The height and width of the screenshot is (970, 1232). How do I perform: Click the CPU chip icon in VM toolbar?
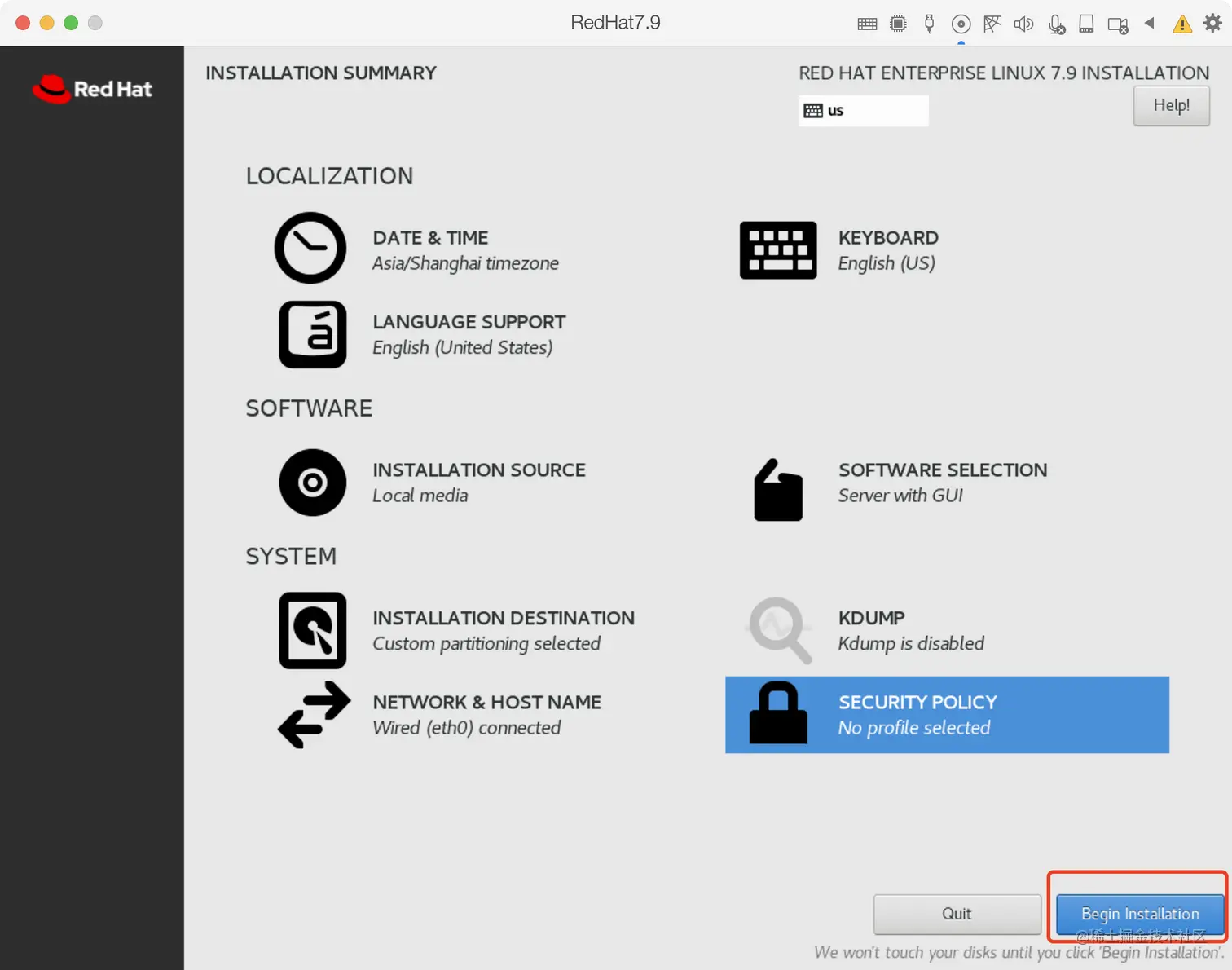click(898, 24)
